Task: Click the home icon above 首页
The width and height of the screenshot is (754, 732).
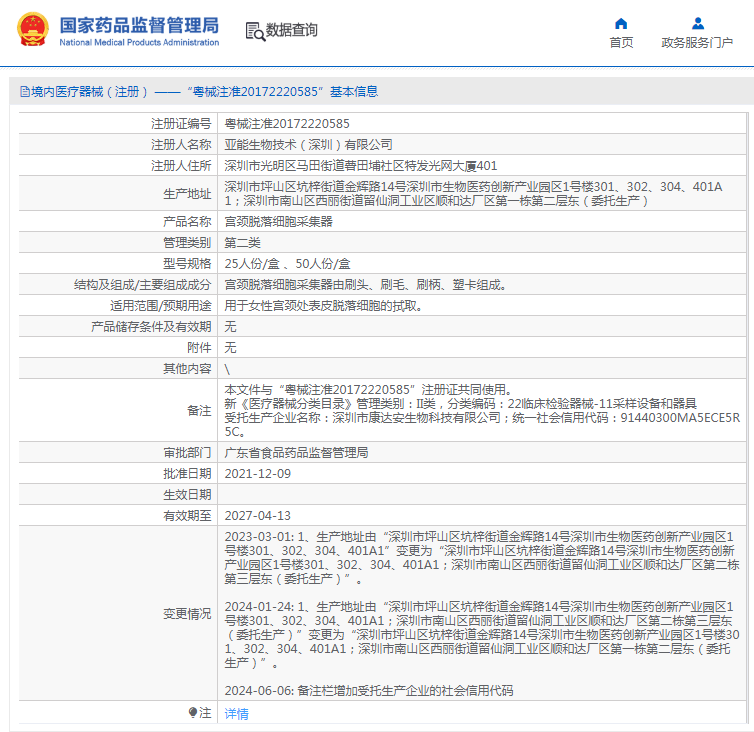Action: tap(621, 24)
